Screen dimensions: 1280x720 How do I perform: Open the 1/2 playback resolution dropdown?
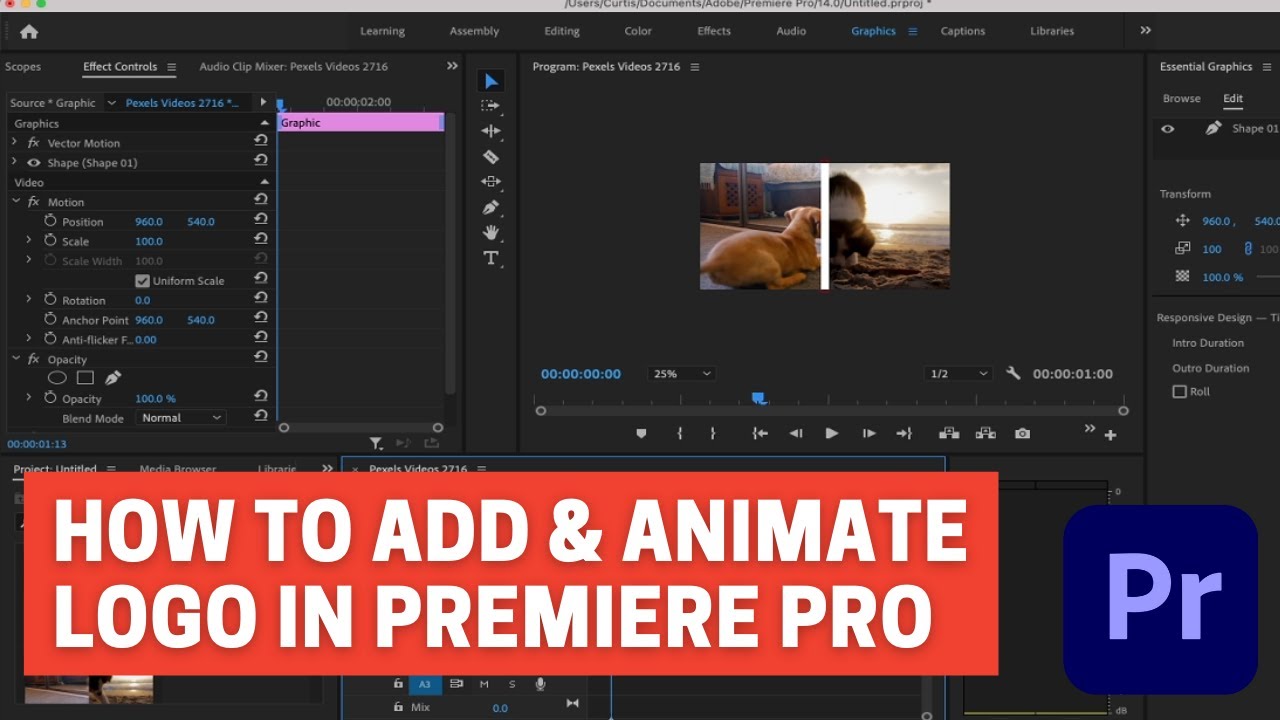coord(958,373)
